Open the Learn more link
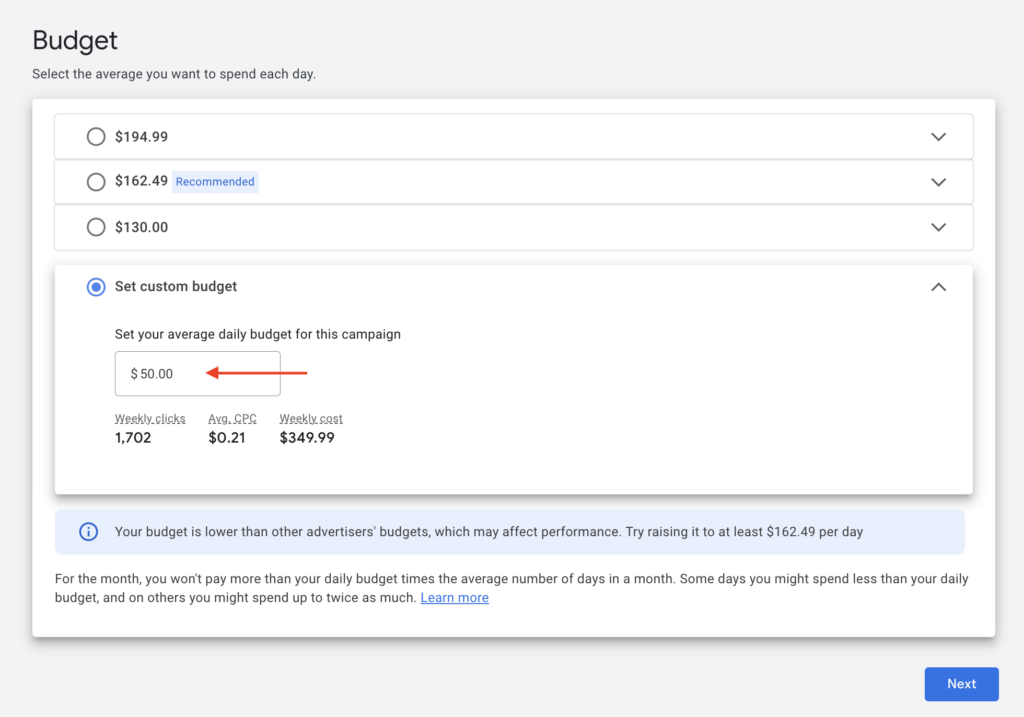Image resolution: width=1024 pixels, height=717 pixels. pos(454,598)
